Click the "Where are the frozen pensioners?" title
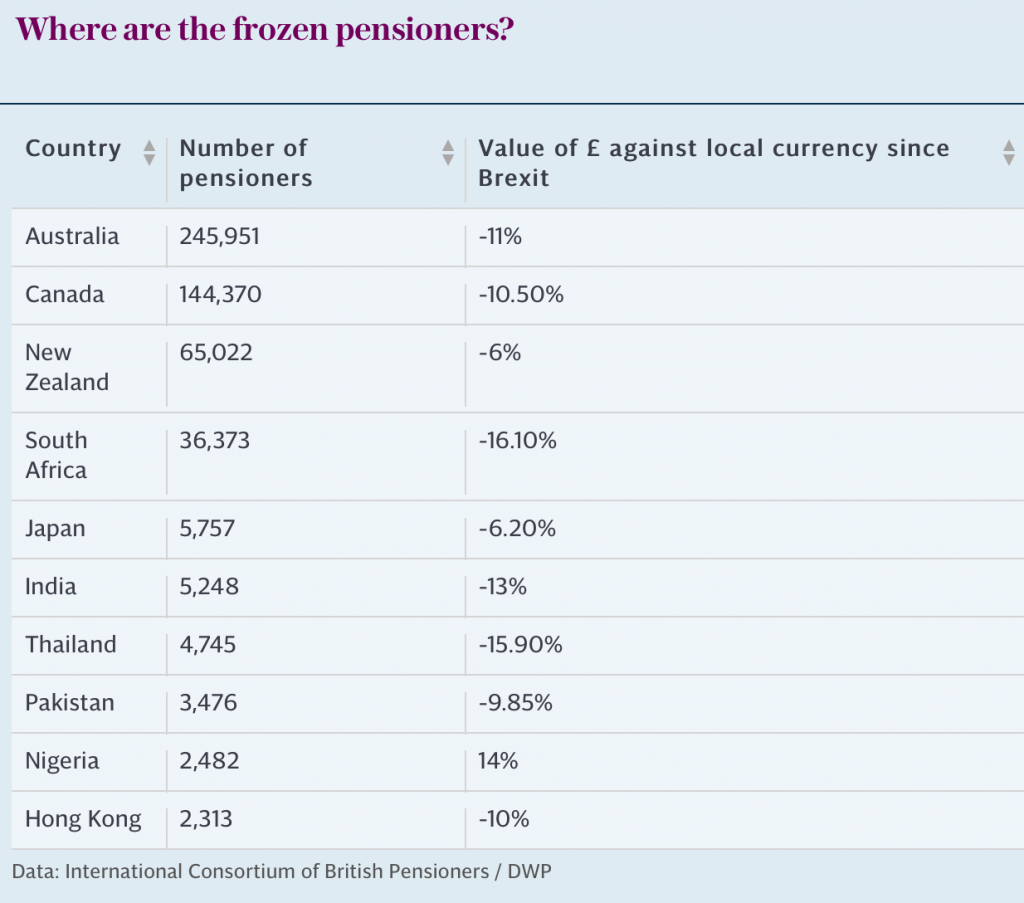The image size is (1024, 903). coord(265,30)
